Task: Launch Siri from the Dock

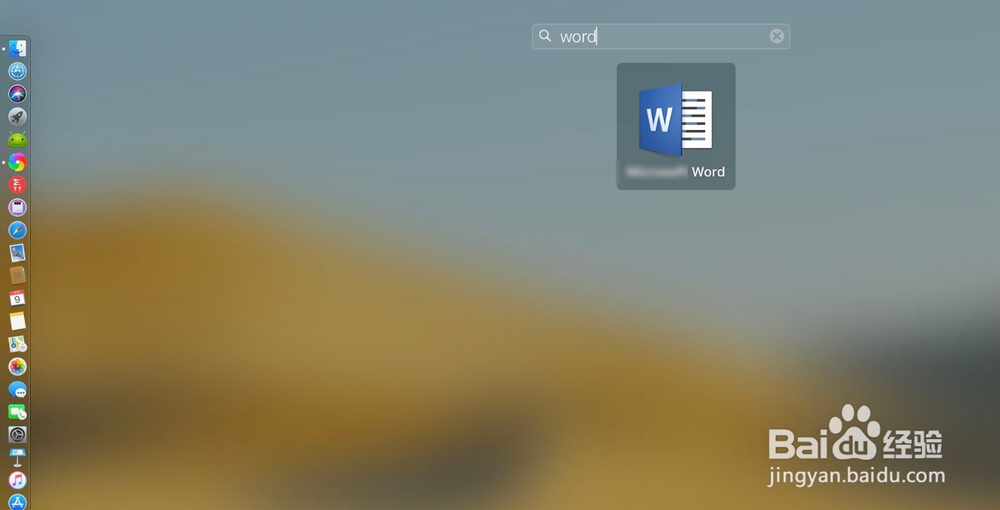Action: point(17,94)
